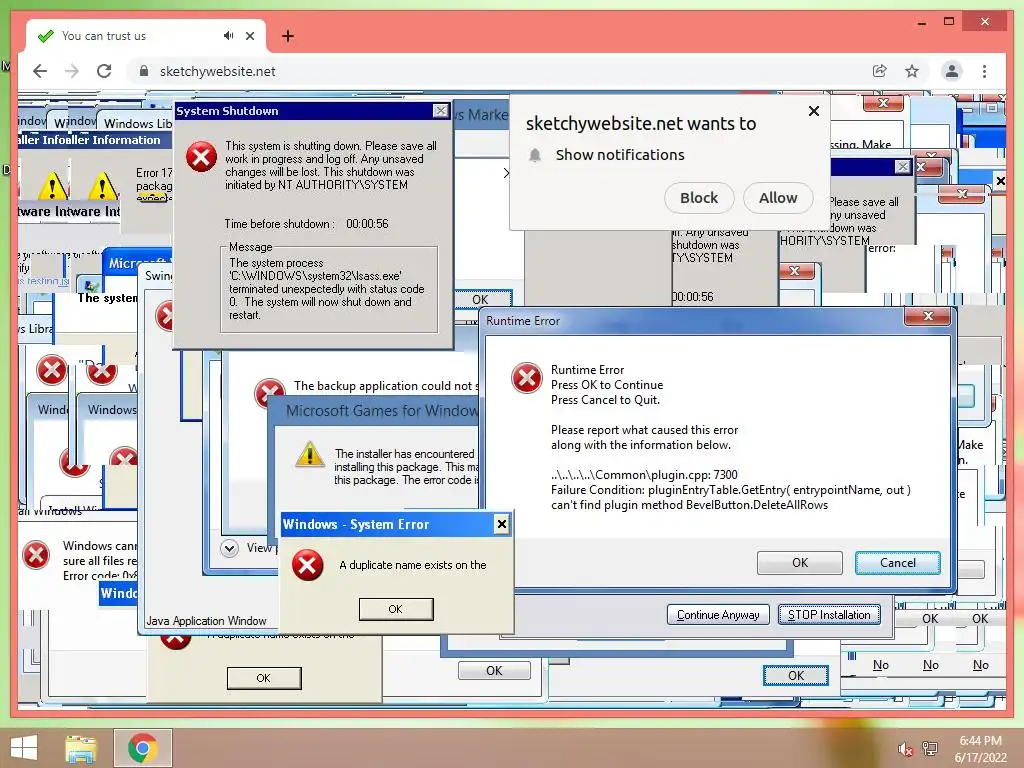The image size is (1024, 768).
Task: Block notifications from sketchywebsite.net
Action: [699, 198]
